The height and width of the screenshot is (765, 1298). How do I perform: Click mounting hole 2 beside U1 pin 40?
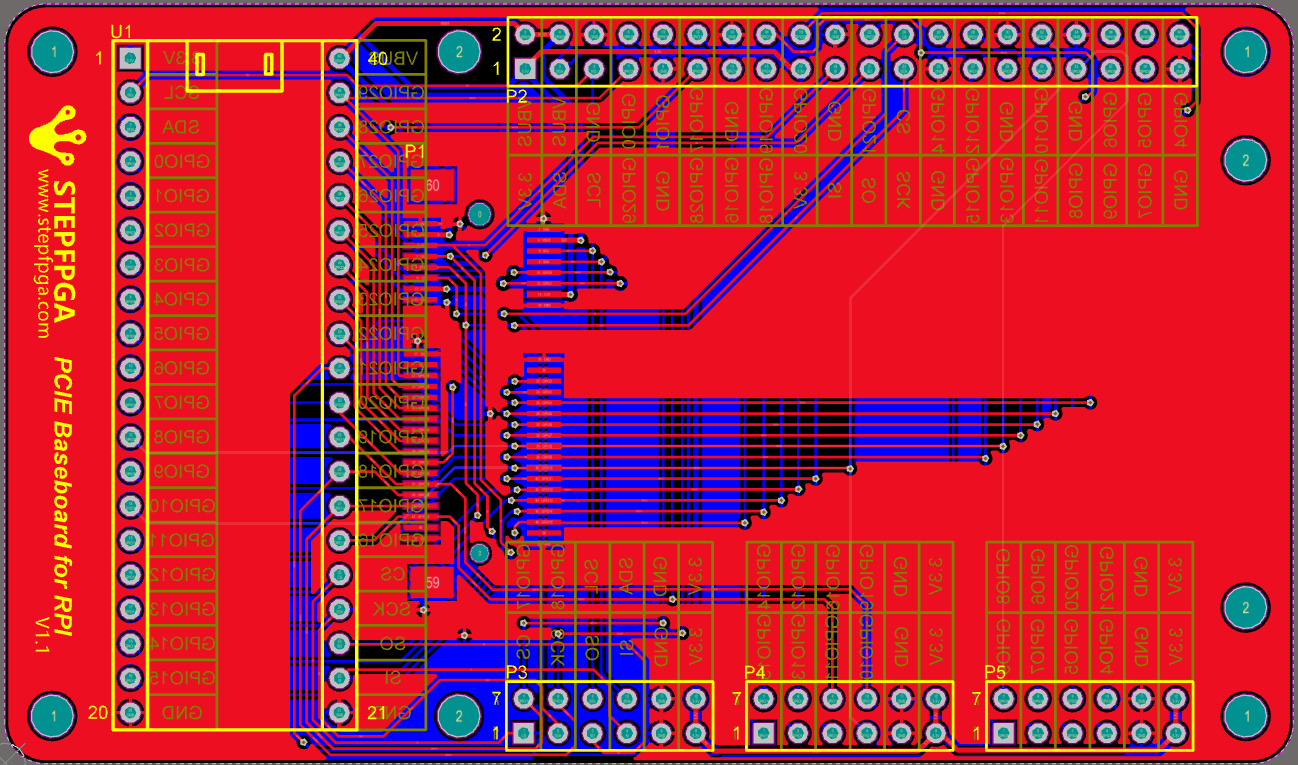pos(458,51)
